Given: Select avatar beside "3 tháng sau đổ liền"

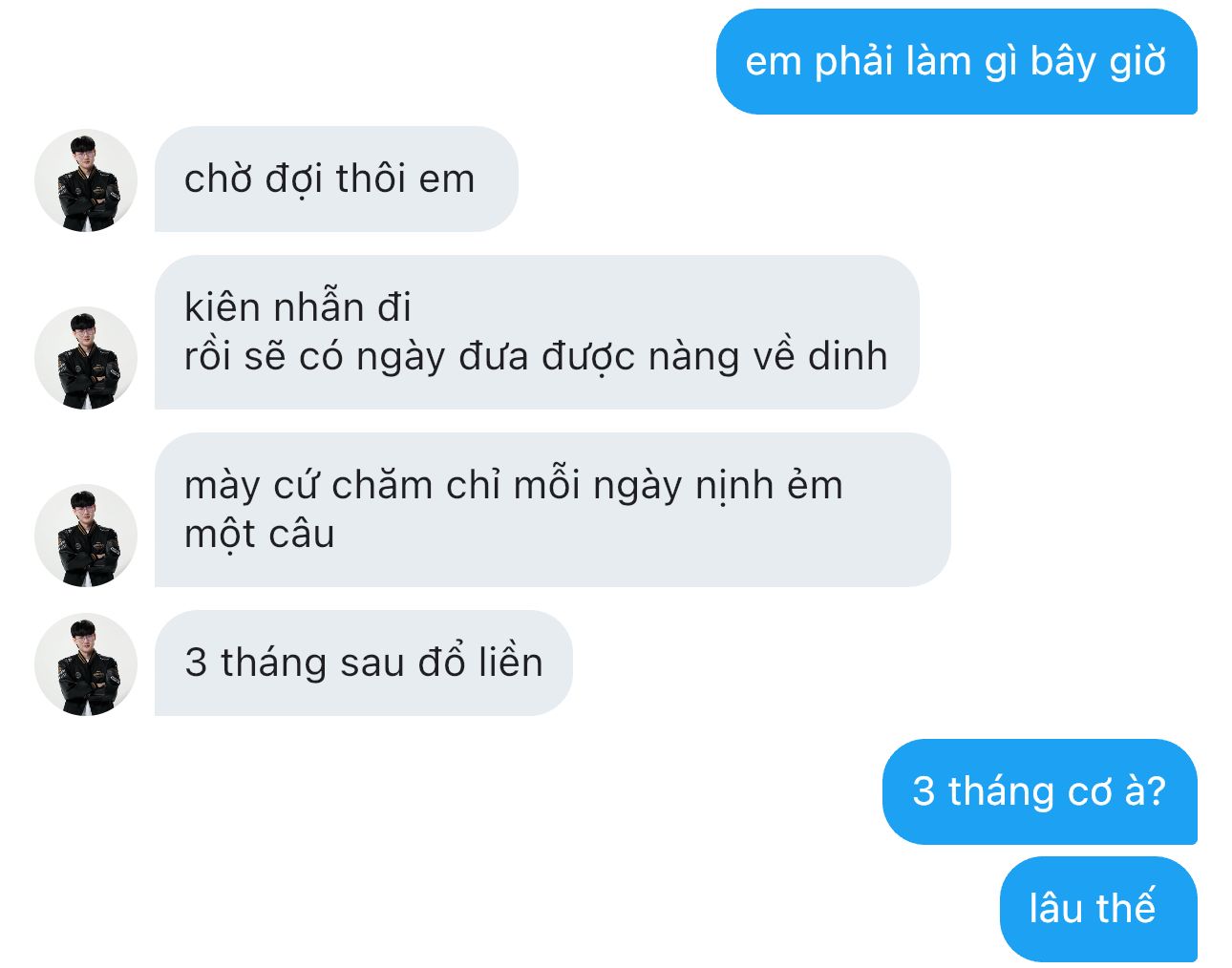Looking at the screenshot, I should click(x=86, y=664).
